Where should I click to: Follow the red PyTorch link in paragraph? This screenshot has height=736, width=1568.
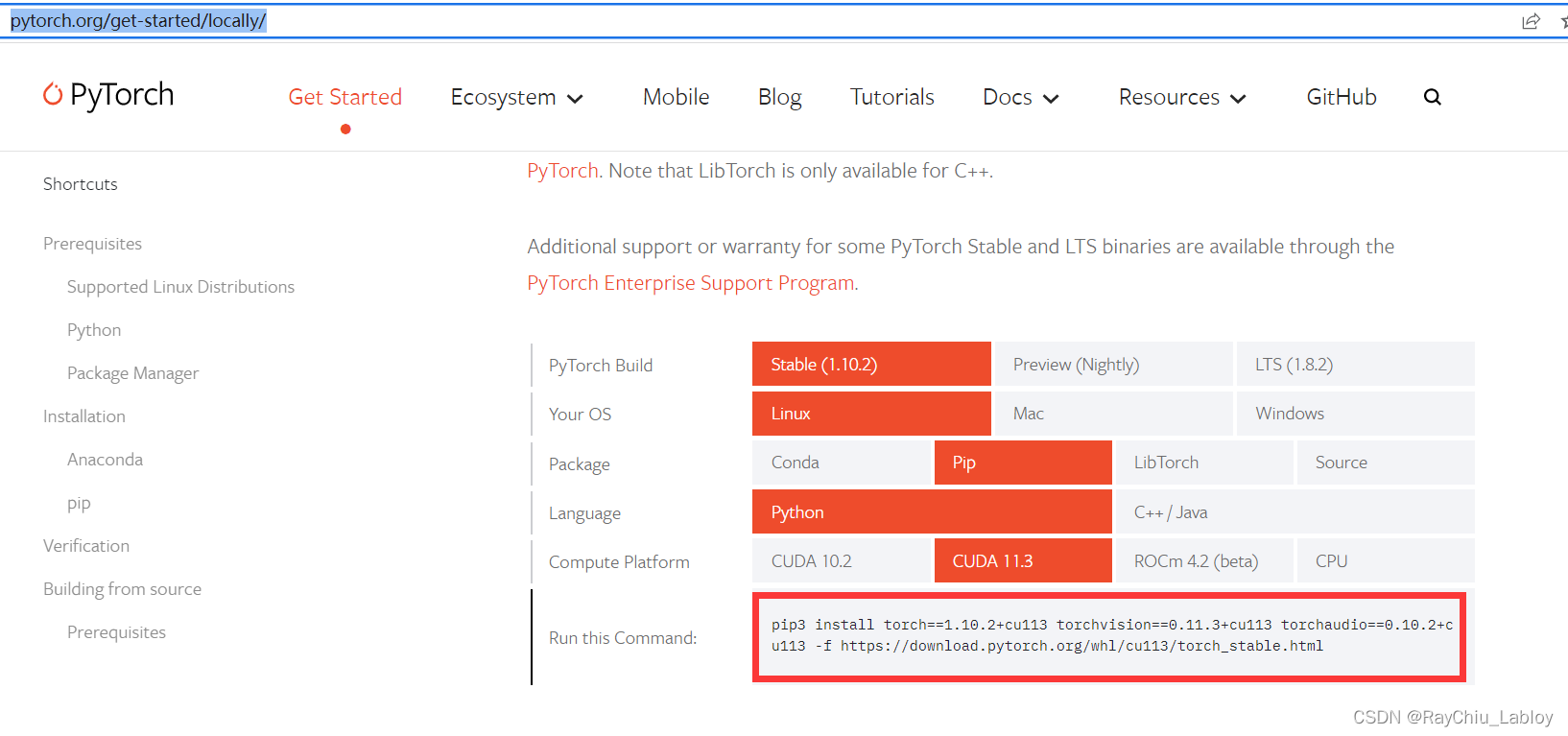pos(563,171)
